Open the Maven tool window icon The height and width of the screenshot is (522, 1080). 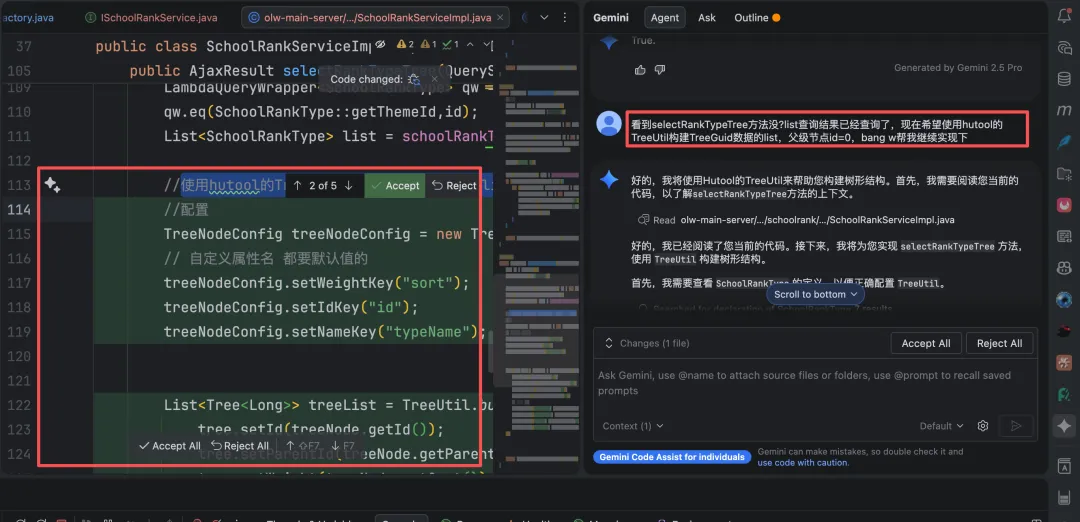pos(1064,110)
